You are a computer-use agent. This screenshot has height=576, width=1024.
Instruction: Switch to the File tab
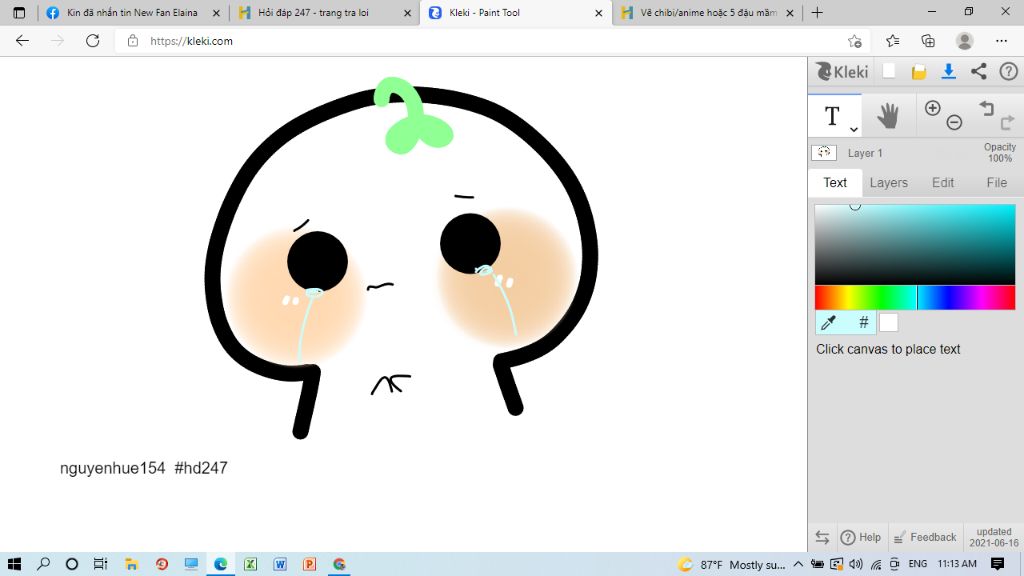click(x=997, y=183)
